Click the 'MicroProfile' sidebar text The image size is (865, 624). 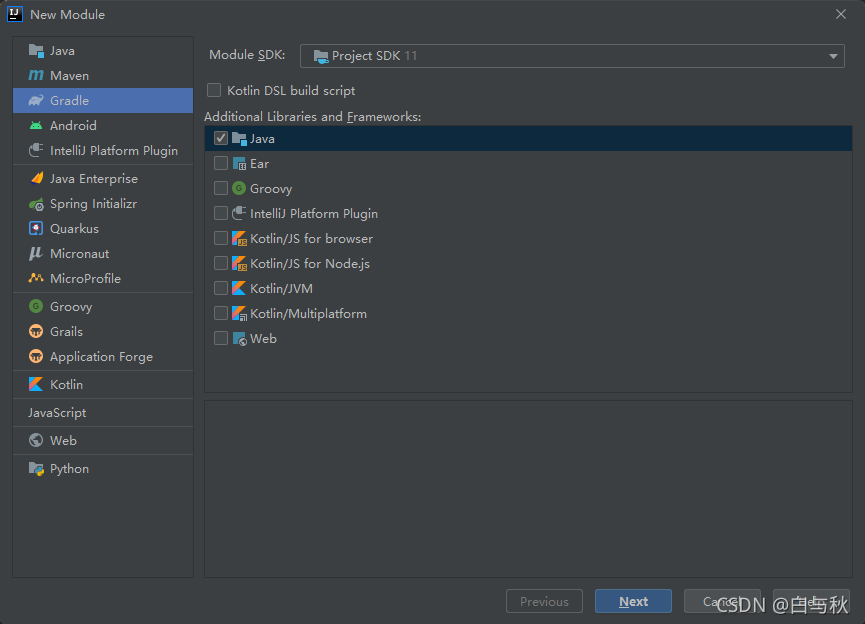tap(86, 279)
